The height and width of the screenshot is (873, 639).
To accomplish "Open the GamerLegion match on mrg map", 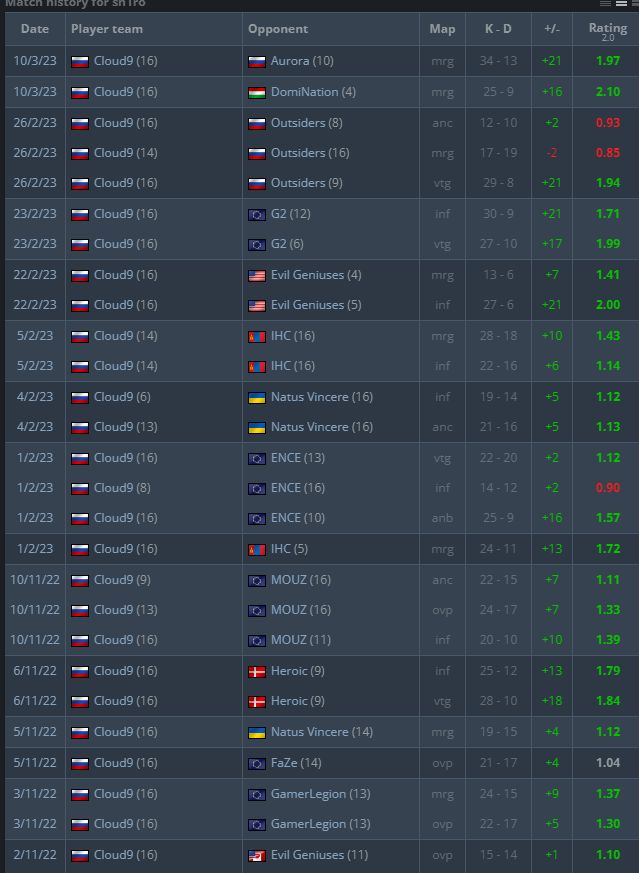I will click(x=321, y=794).
